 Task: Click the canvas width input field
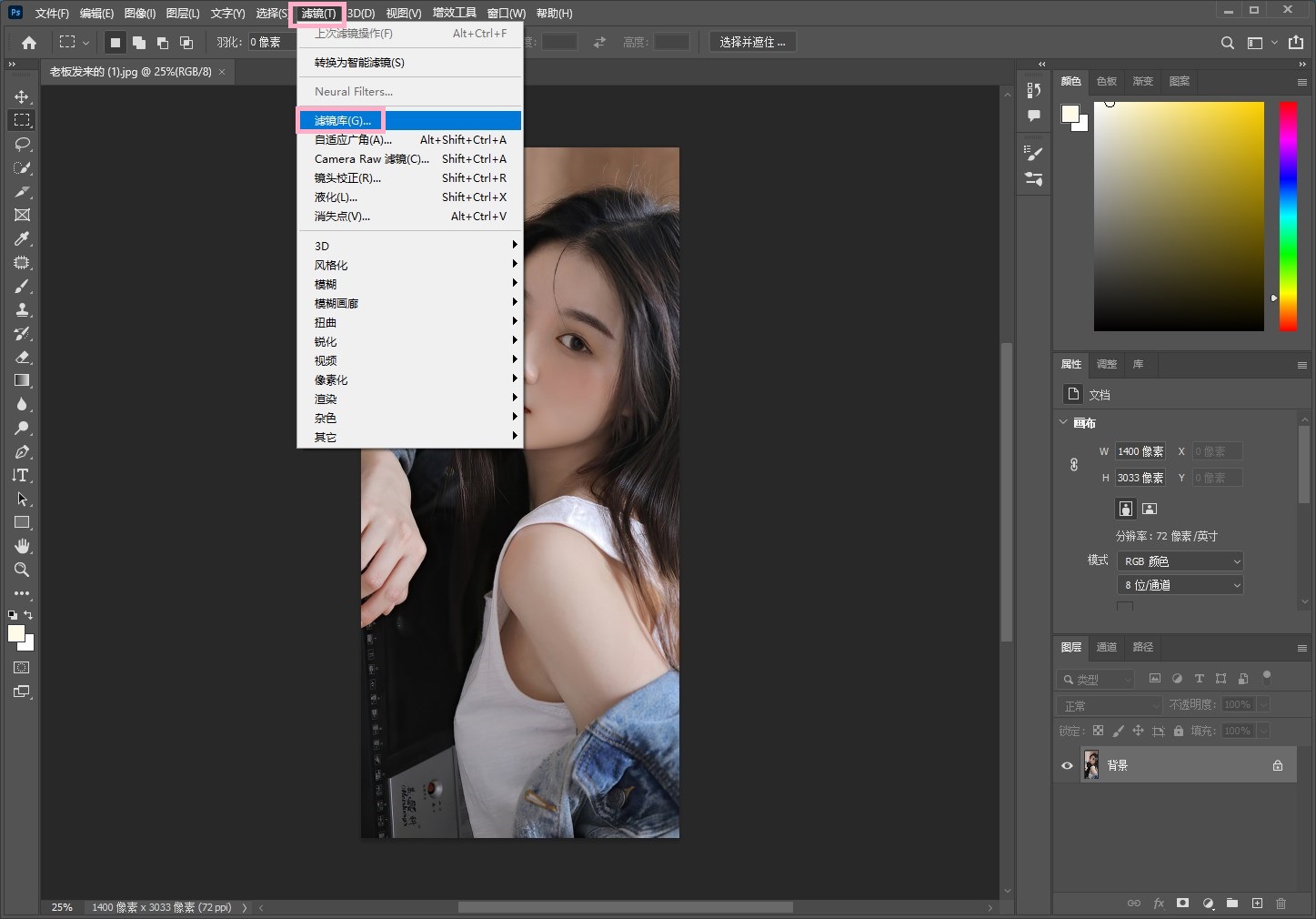tap(1140, 451)
